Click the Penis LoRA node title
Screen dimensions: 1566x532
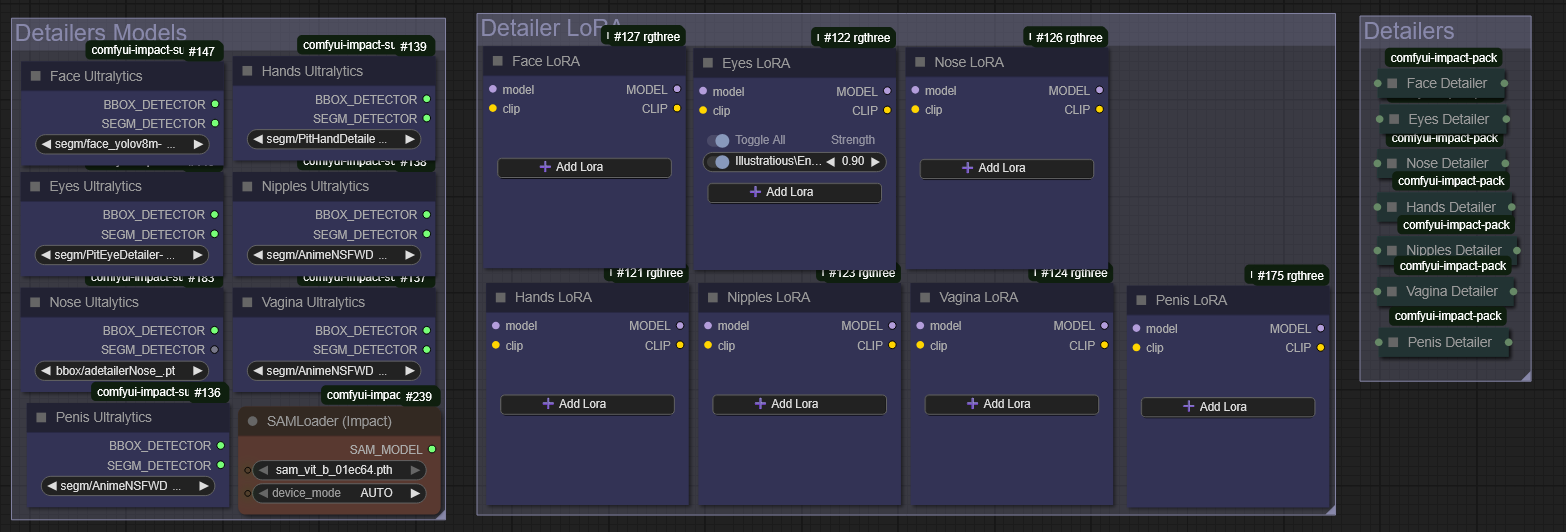1191,300
